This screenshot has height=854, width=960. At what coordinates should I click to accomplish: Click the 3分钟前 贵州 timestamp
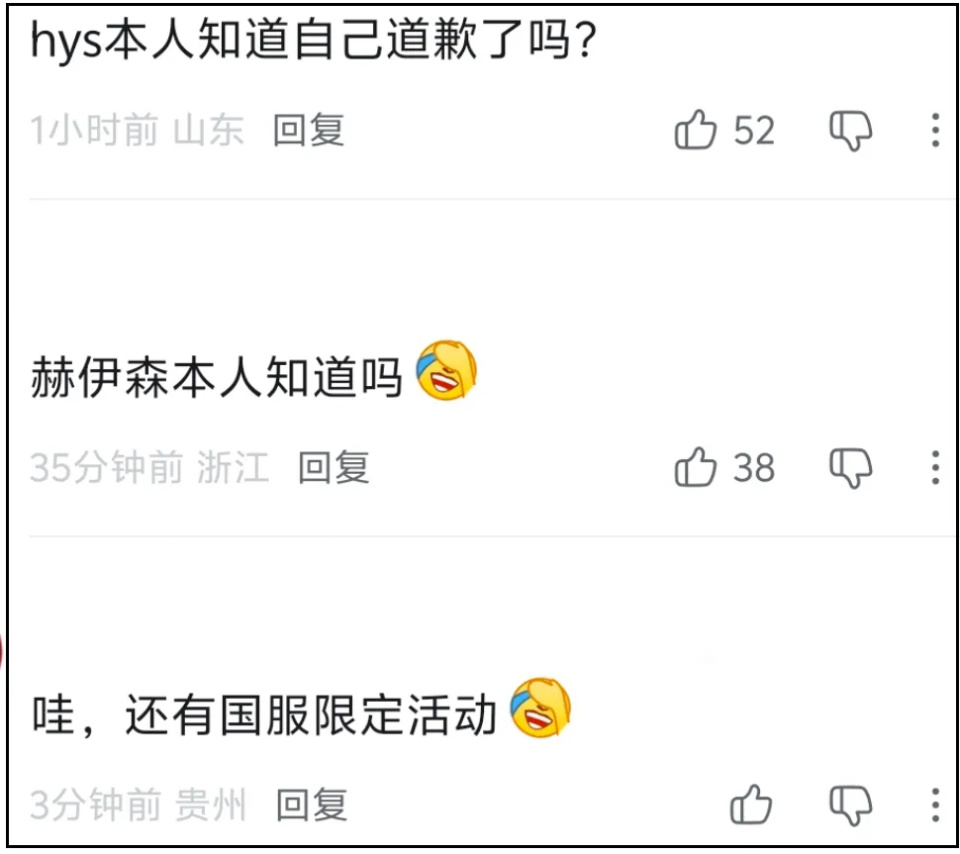[x=137, y=804]
